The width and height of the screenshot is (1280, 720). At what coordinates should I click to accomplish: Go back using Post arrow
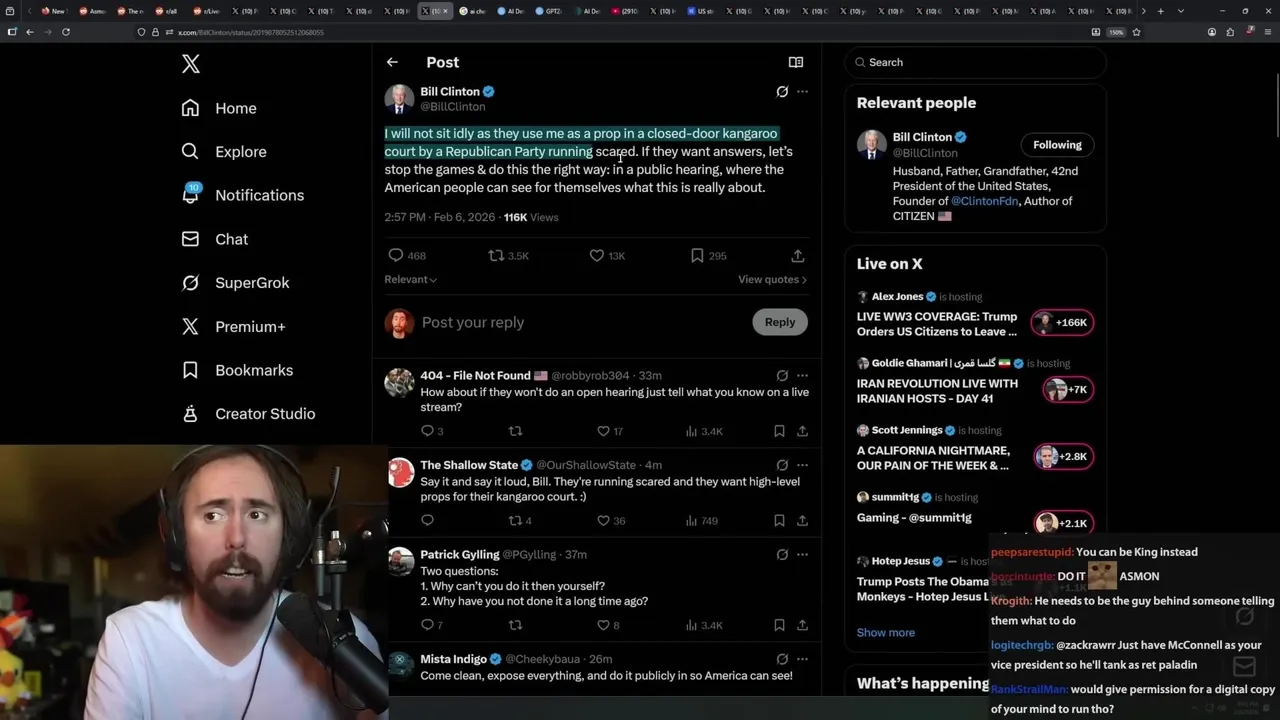click(x=392, y=62)
